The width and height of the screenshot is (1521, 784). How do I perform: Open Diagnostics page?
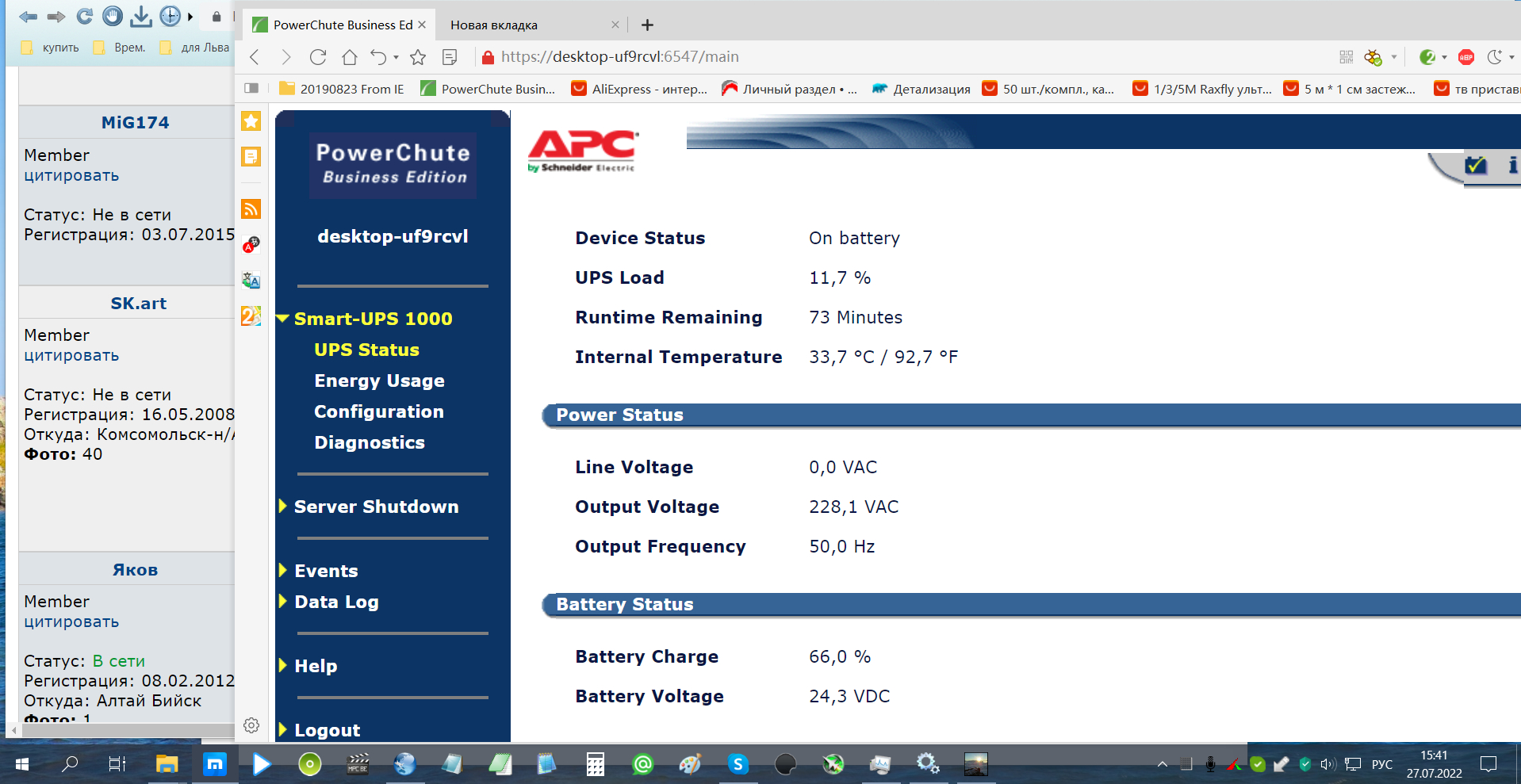(370, 442)
